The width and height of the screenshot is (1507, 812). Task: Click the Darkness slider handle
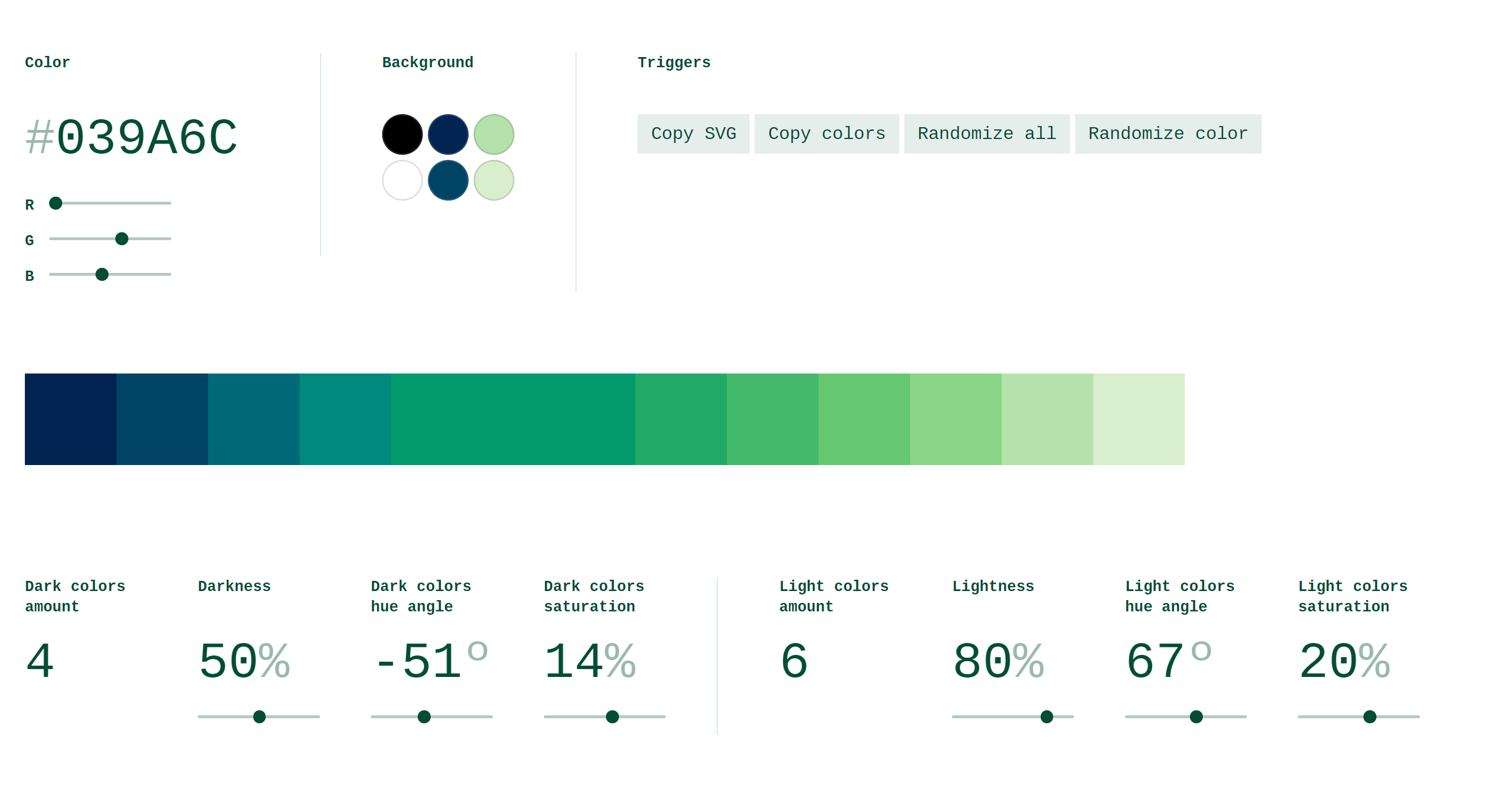[259, 717]
